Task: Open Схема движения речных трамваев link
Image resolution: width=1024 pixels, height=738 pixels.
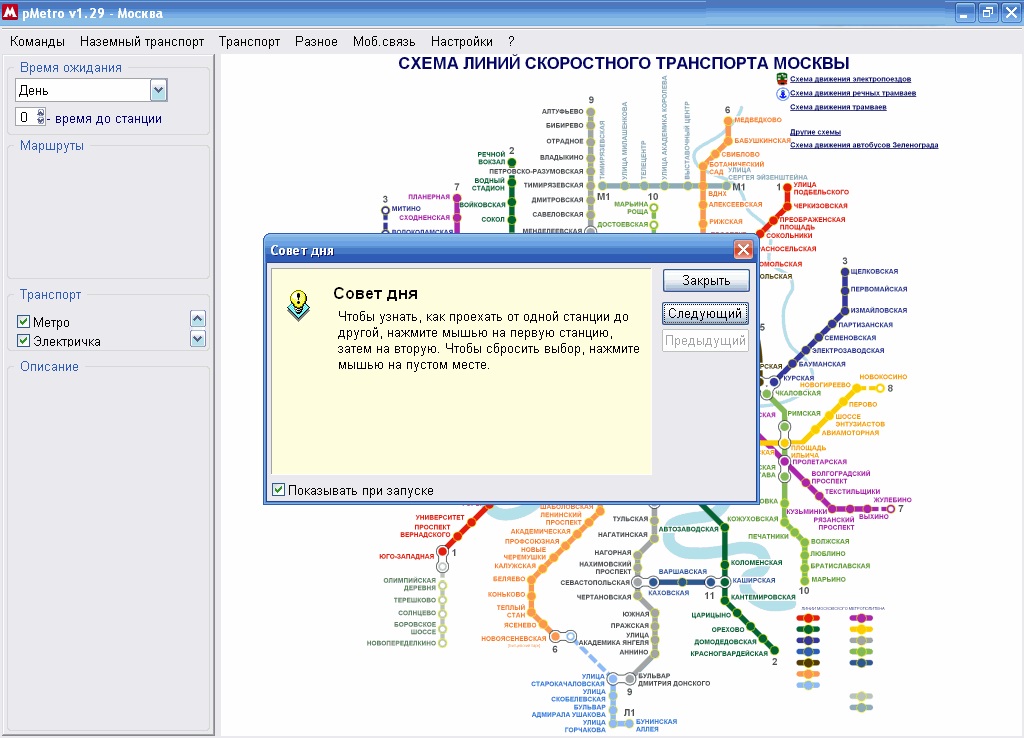Action: [853, 93]
